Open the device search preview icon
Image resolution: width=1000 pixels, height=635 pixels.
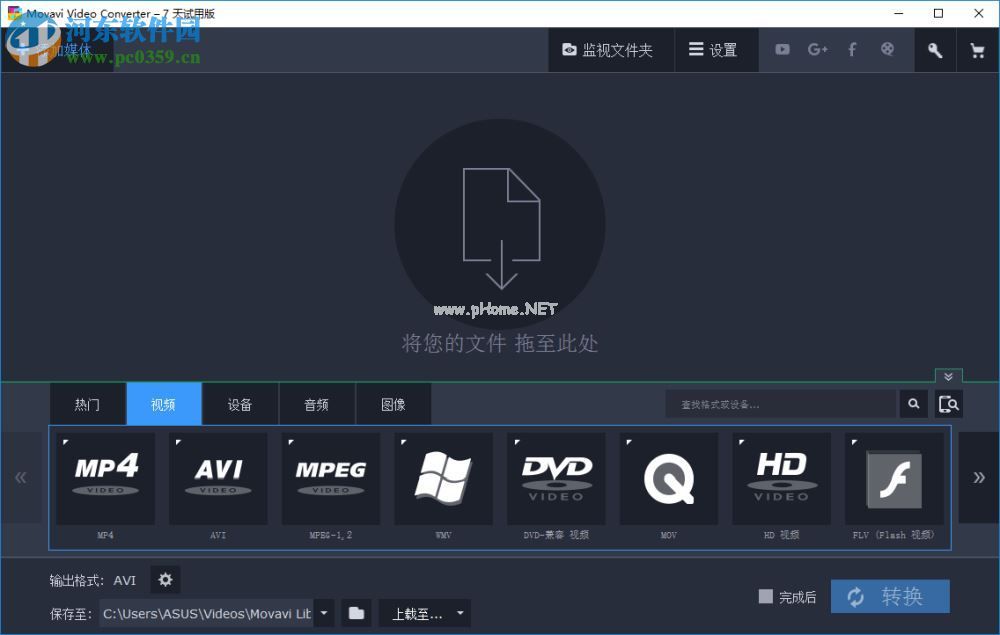coord(948,404)
